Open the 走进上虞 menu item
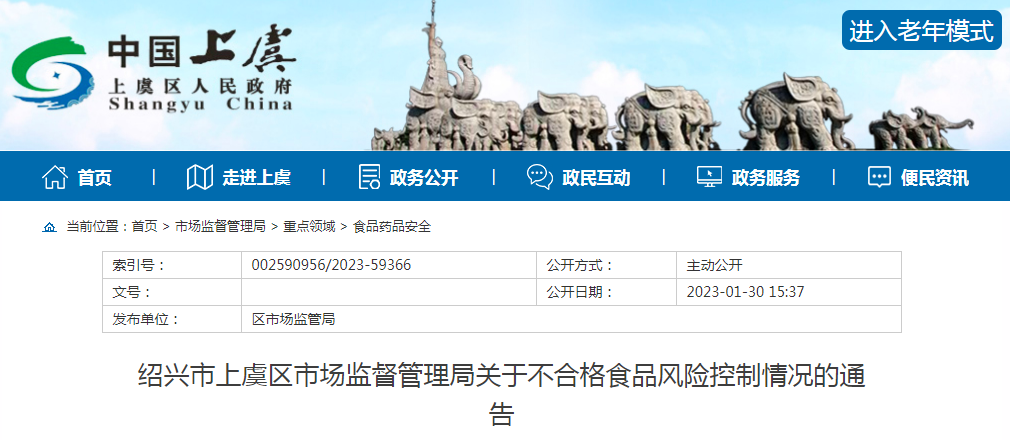This screenshot has height=440, width=1010. (x=256, y=178)
